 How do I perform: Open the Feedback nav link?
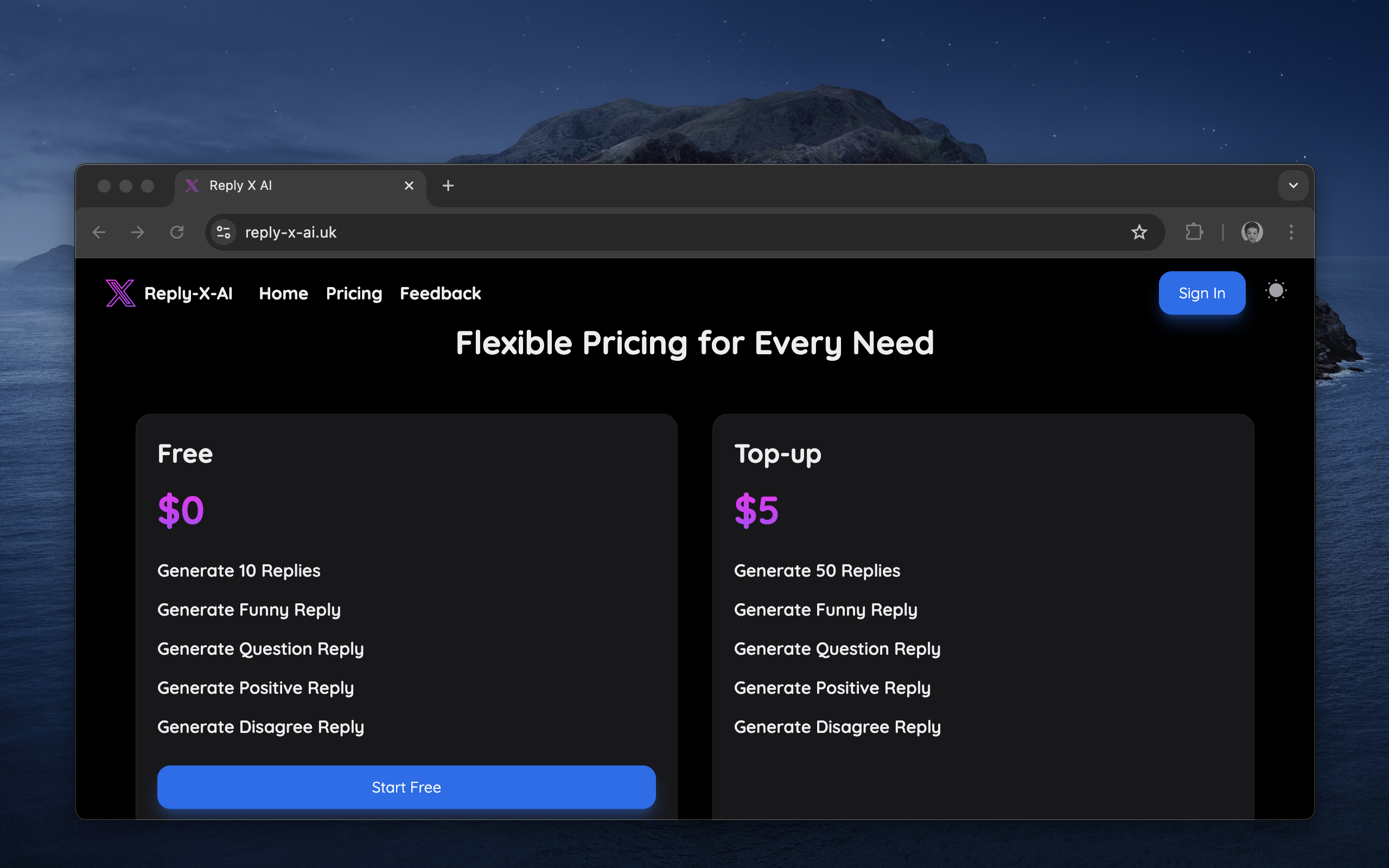440,293
